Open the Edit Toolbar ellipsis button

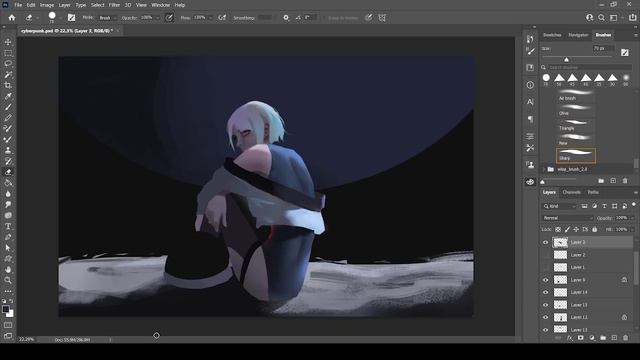point(8,291)
